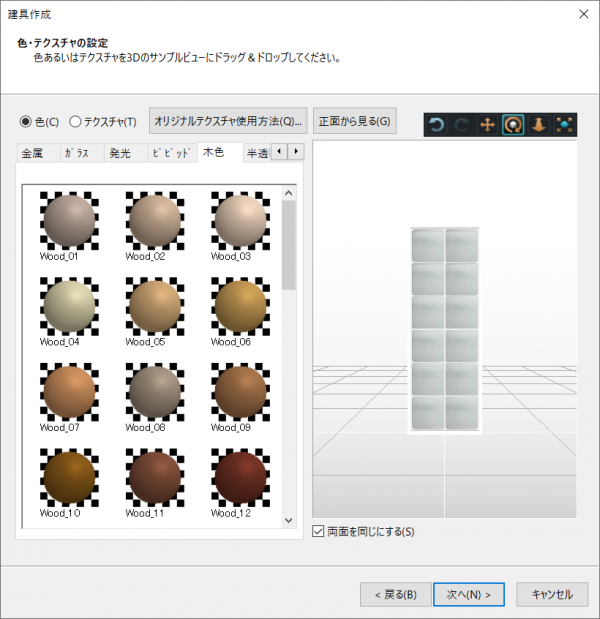Viewport: 600px width, 619px height.
Task: Select the テクスチャ(T) radio button
Action: [75, 122]
